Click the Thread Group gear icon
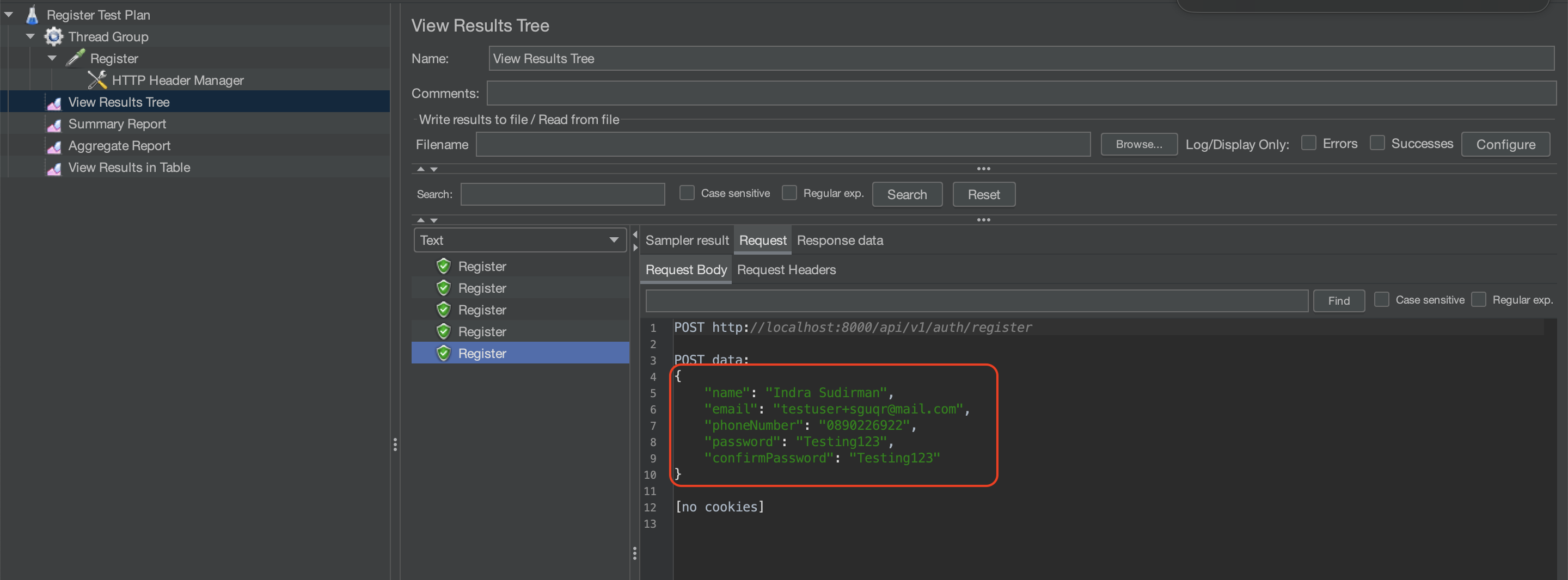Image resolution: width=1568 pixels, height=580 pixels. pyautogui.click(x=53, y=36)
